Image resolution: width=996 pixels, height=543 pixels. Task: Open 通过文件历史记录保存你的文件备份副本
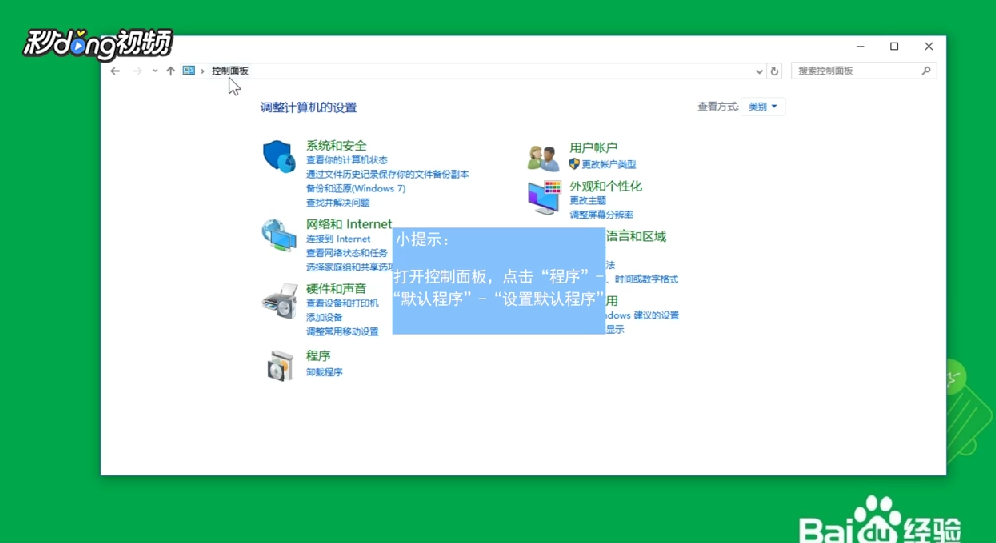click(x=387, y=174)
